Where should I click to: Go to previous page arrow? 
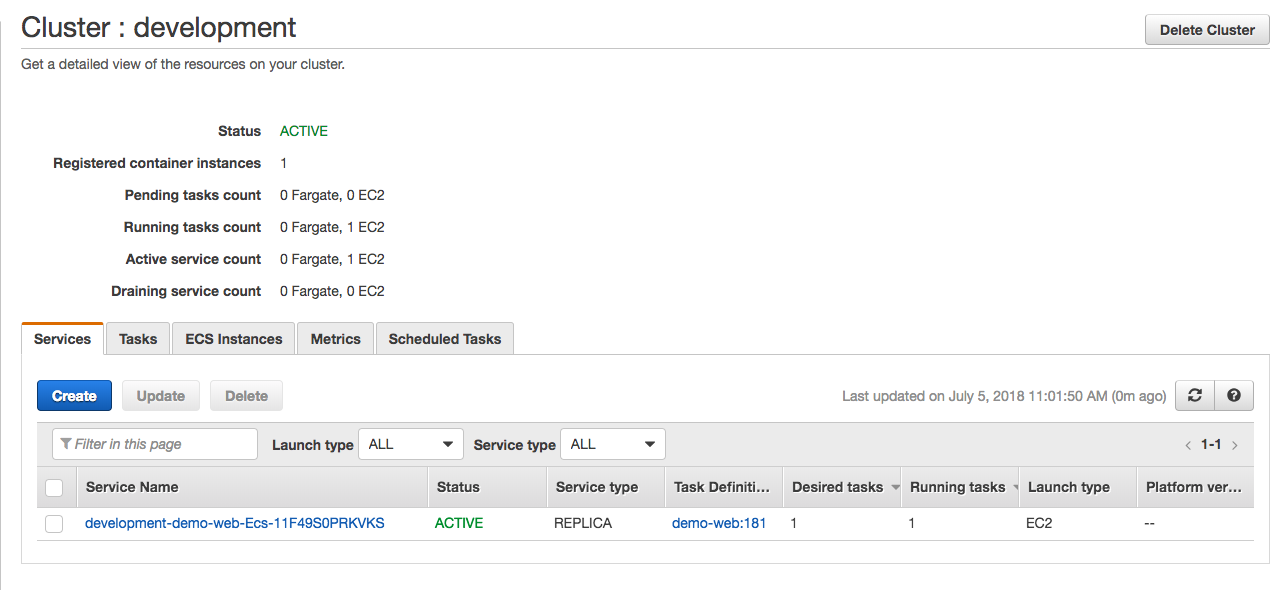click(1188, 445)
